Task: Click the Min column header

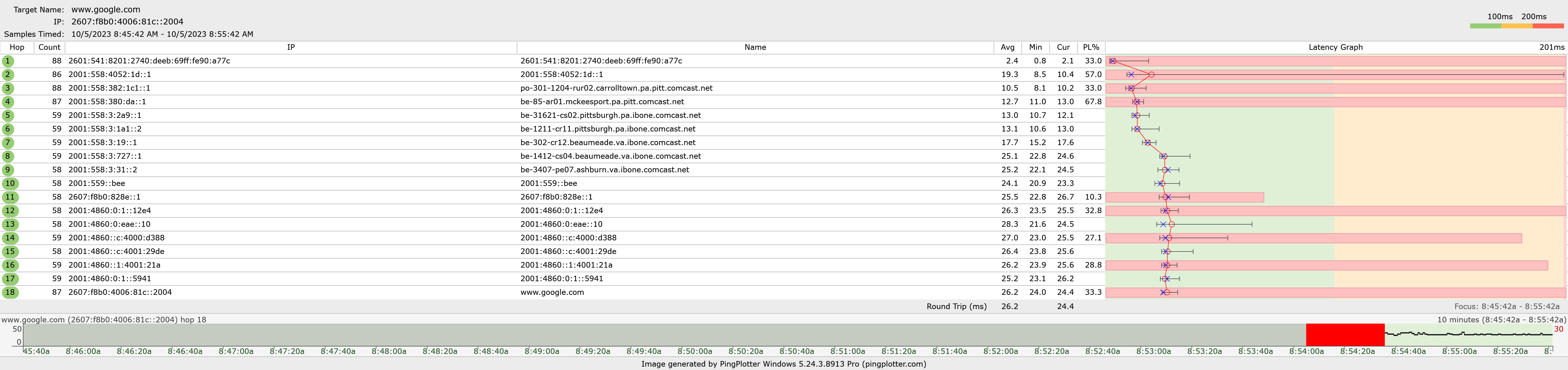Action: point(1035,47)
